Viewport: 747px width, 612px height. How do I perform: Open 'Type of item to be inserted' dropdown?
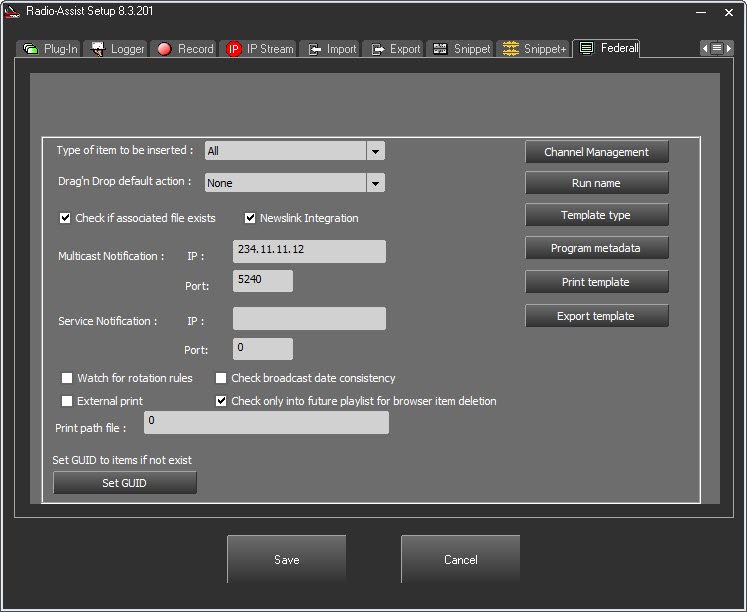[x=375, y=151]
